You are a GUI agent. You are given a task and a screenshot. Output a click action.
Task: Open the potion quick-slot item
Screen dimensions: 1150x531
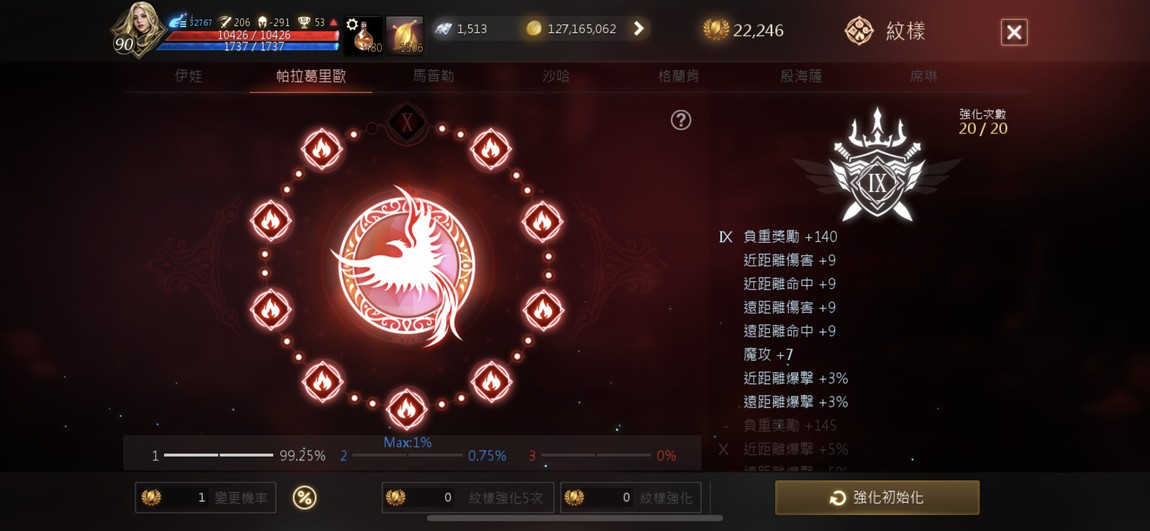(364, 35)
